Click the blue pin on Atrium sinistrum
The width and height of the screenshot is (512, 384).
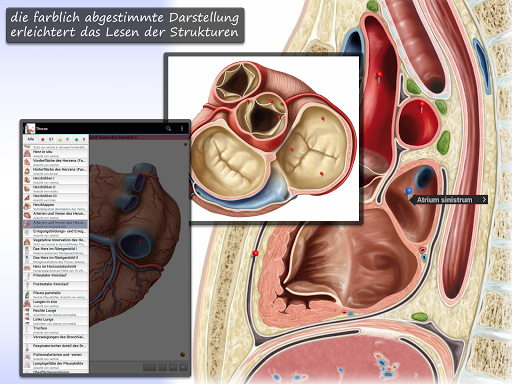[409, 192]
